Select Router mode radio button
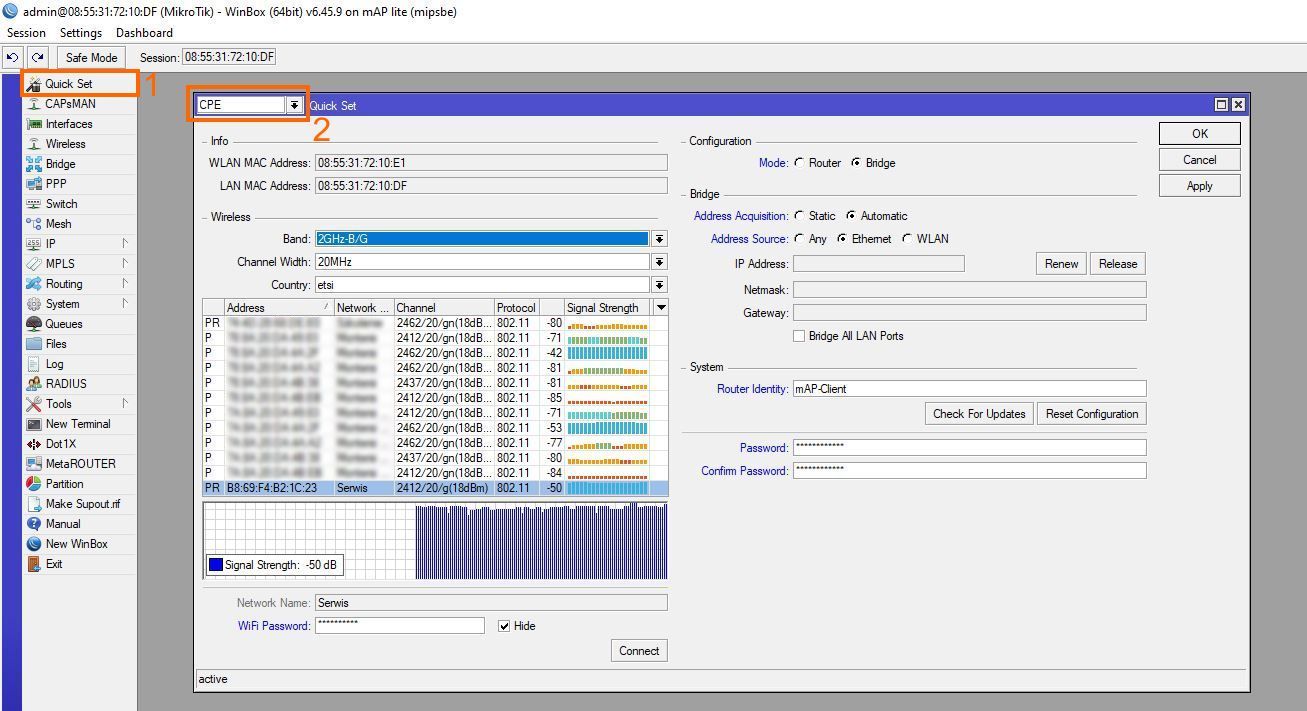 click(x=799, y=163)
